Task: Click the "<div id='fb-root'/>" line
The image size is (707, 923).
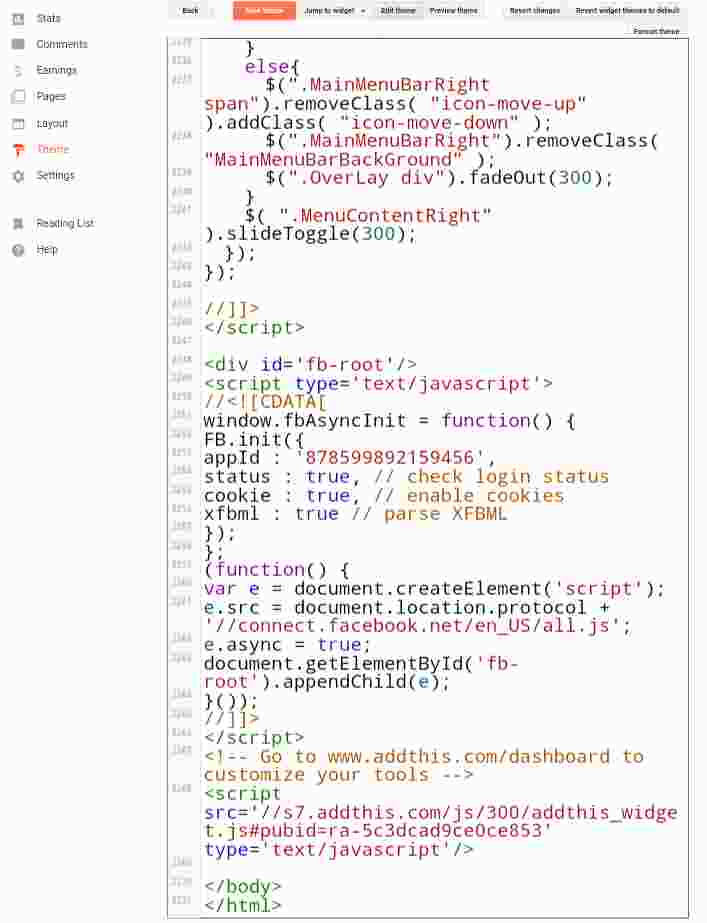Action: pos(310,364)
